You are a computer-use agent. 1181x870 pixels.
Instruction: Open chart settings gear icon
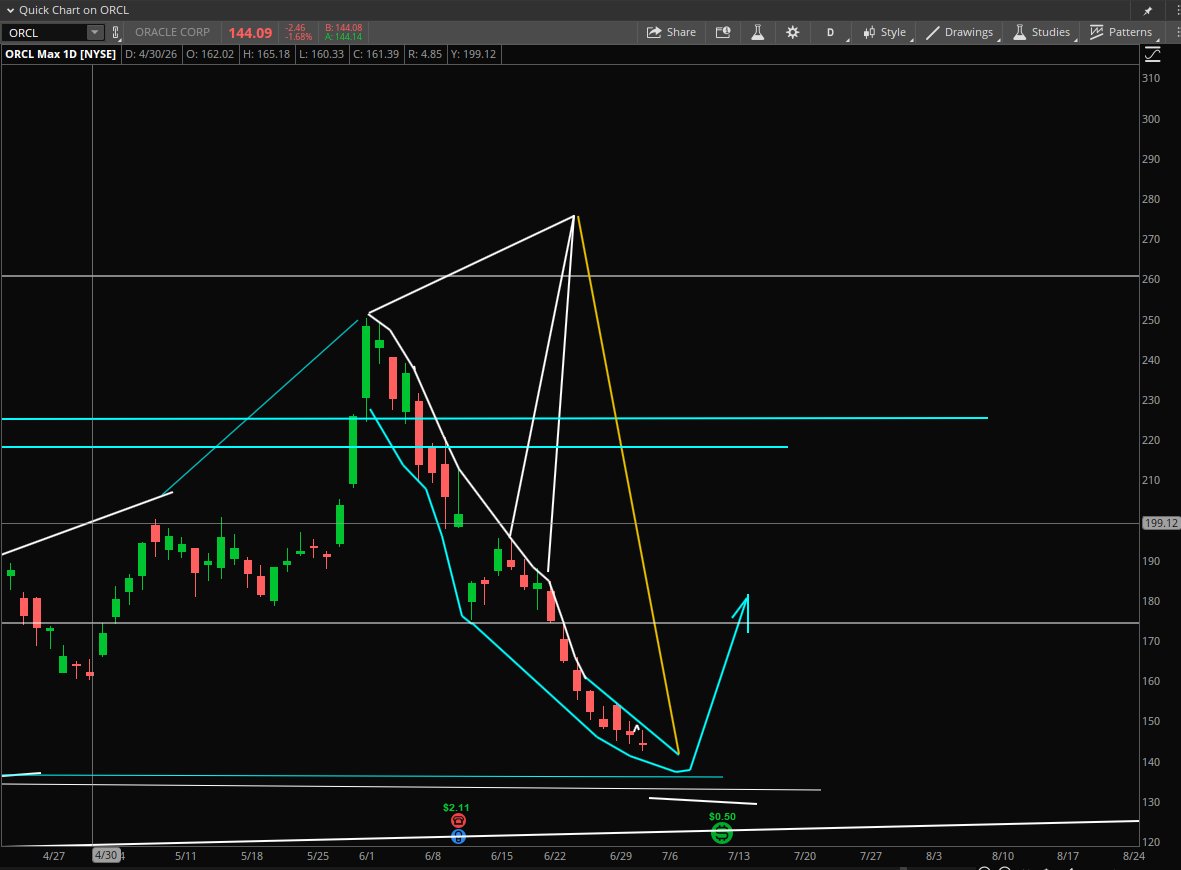[792, 32]
